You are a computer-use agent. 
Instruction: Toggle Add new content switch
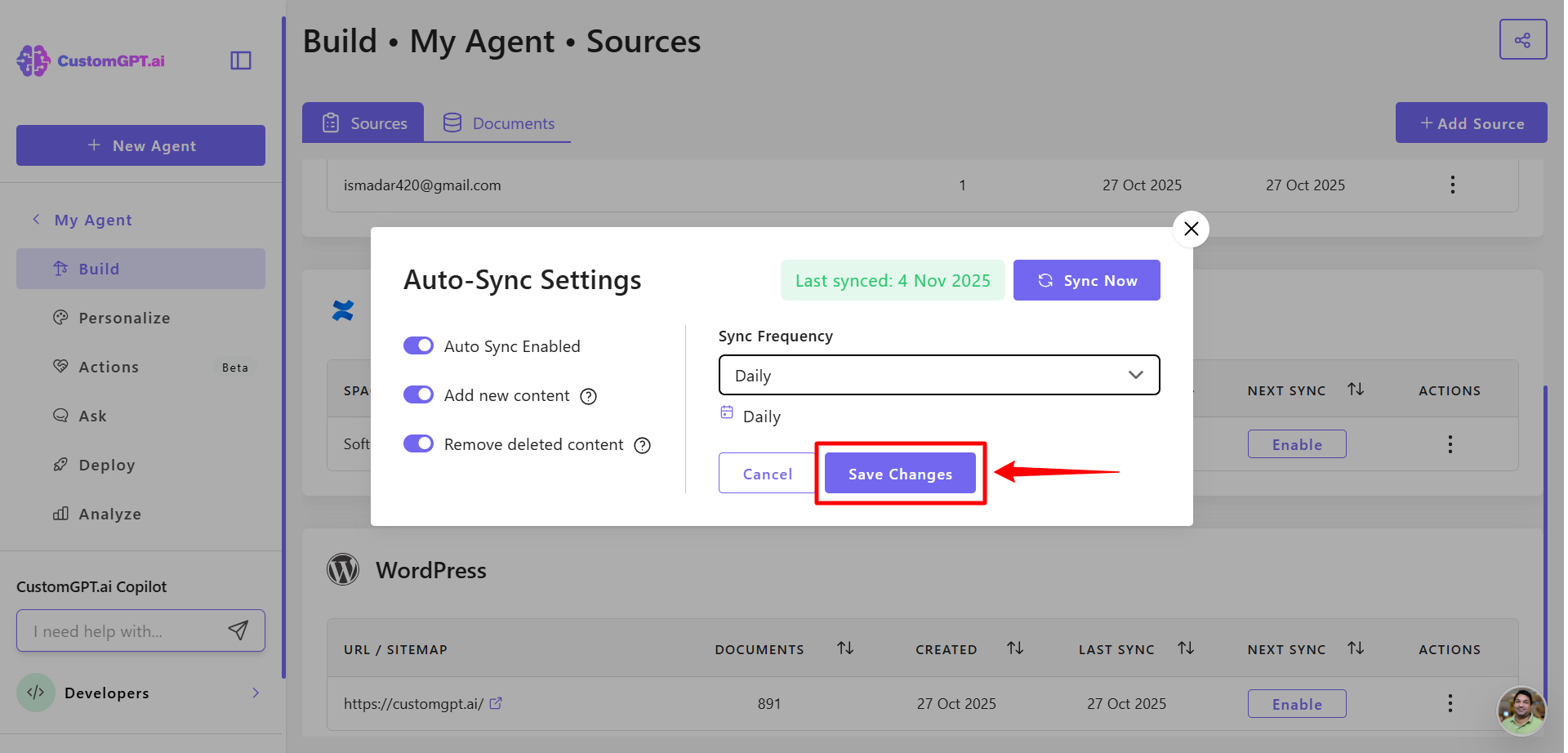418,394
